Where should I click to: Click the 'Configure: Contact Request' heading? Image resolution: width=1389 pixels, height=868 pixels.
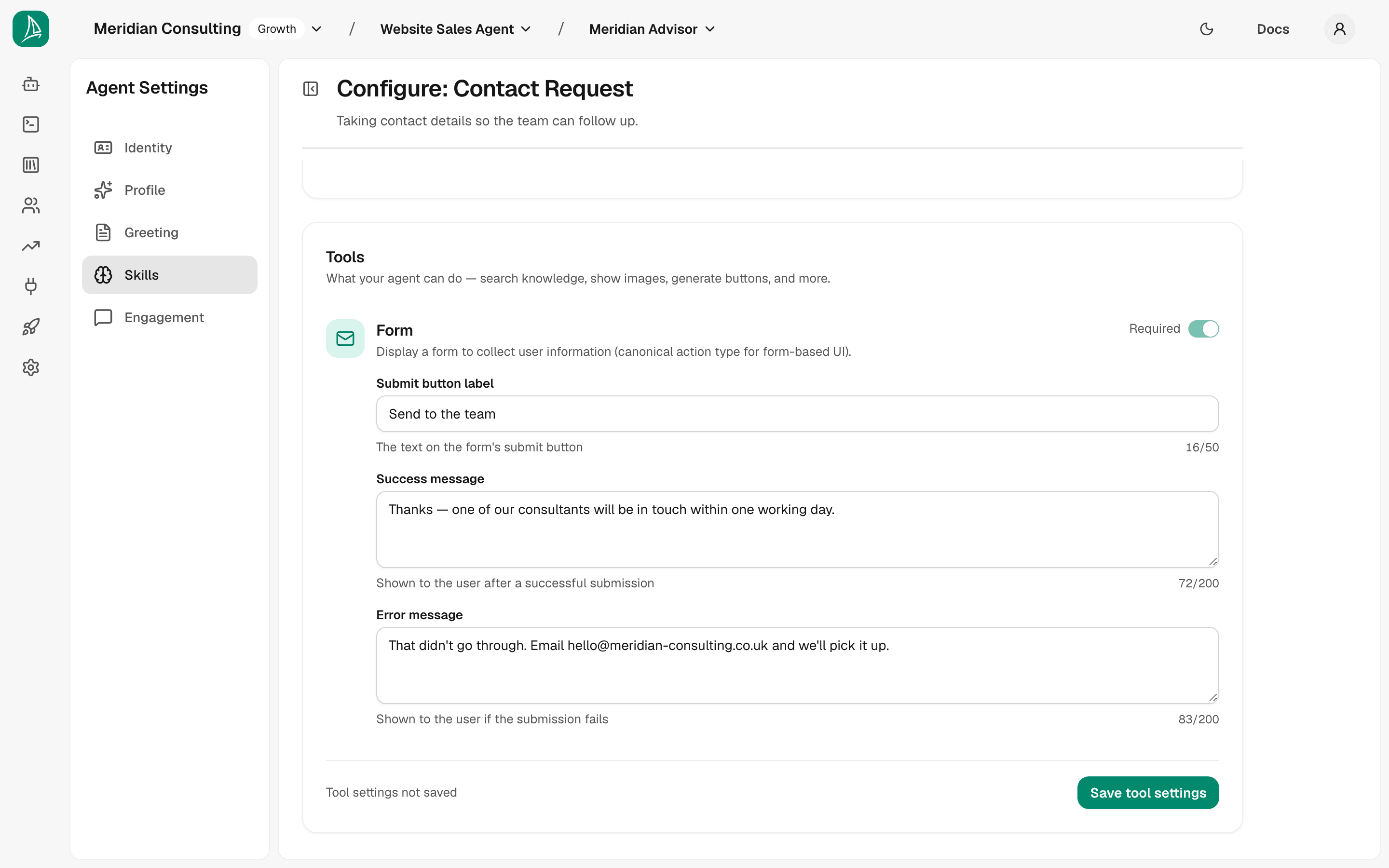point(484,89)
